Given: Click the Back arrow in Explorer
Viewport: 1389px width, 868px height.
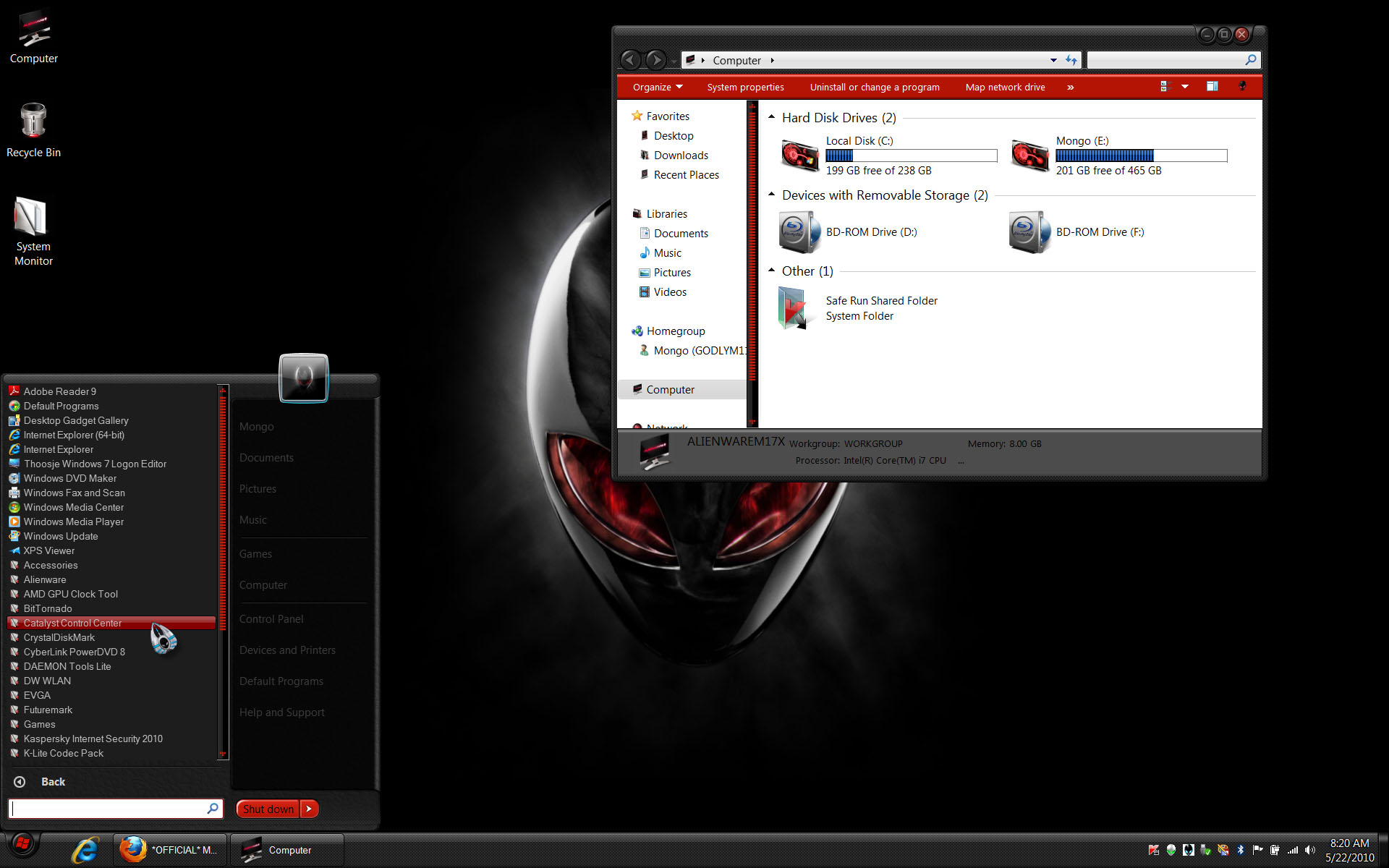Looking at the screenshot, I should click(631, 59).
